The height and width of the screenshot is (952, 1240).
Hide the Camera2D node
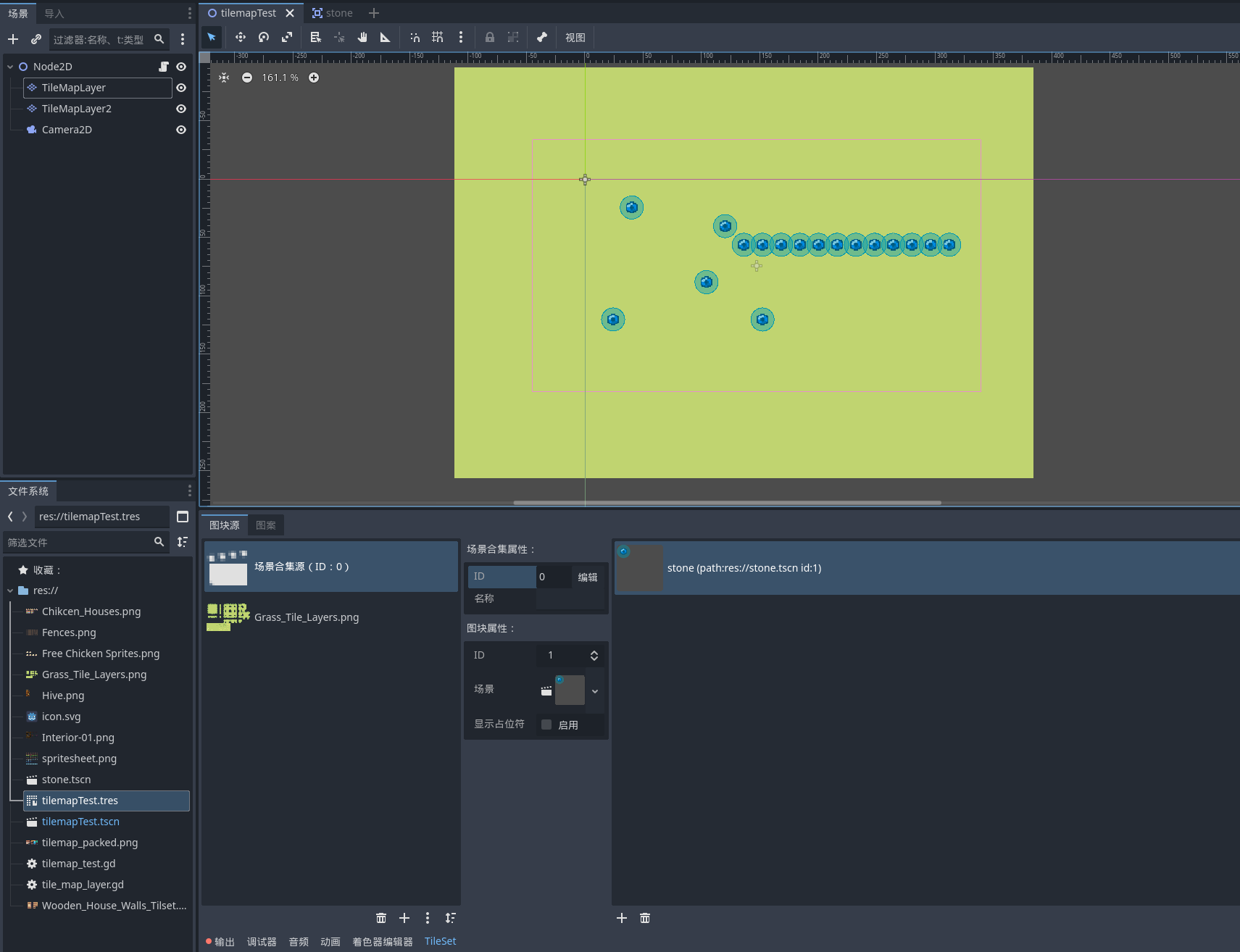click(x=181, y=130)
